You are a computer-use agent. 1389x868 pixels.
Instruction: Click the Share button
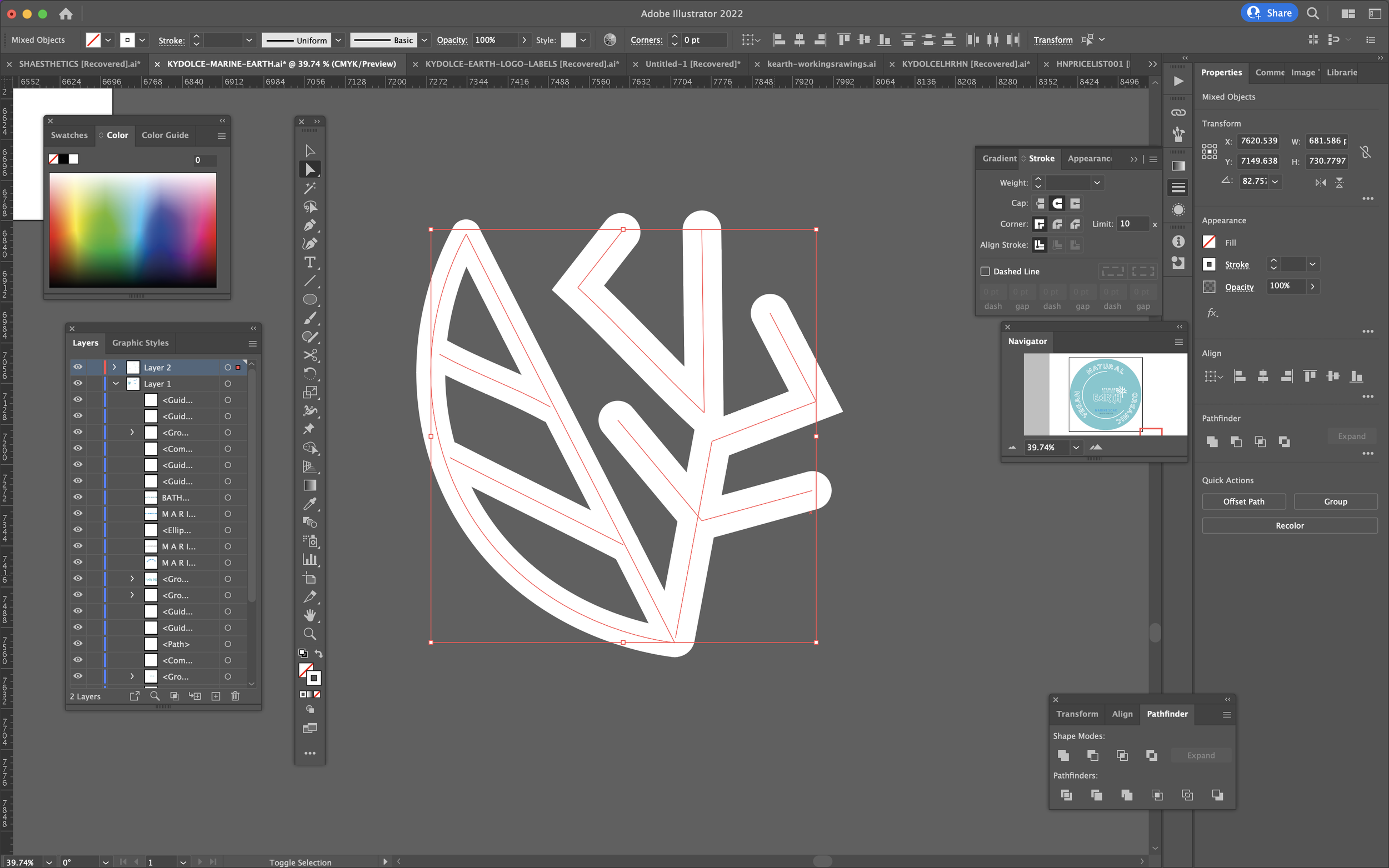(1269, 13)
